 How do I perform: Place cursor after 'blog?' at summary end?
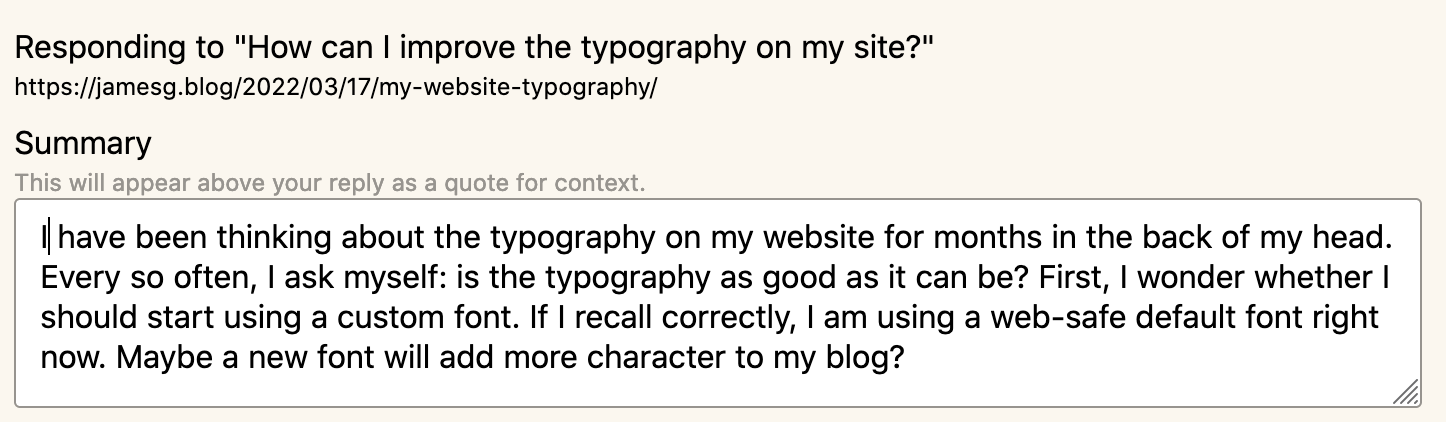[906, 359]
